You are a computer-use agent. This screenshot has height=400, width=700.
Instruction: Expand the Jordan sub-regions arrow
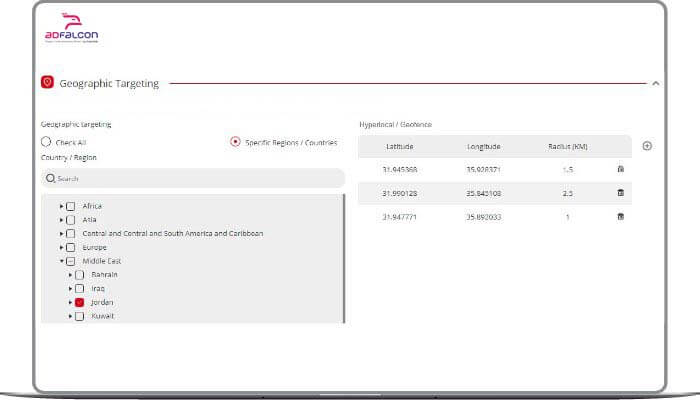click(x=70, y=302)
